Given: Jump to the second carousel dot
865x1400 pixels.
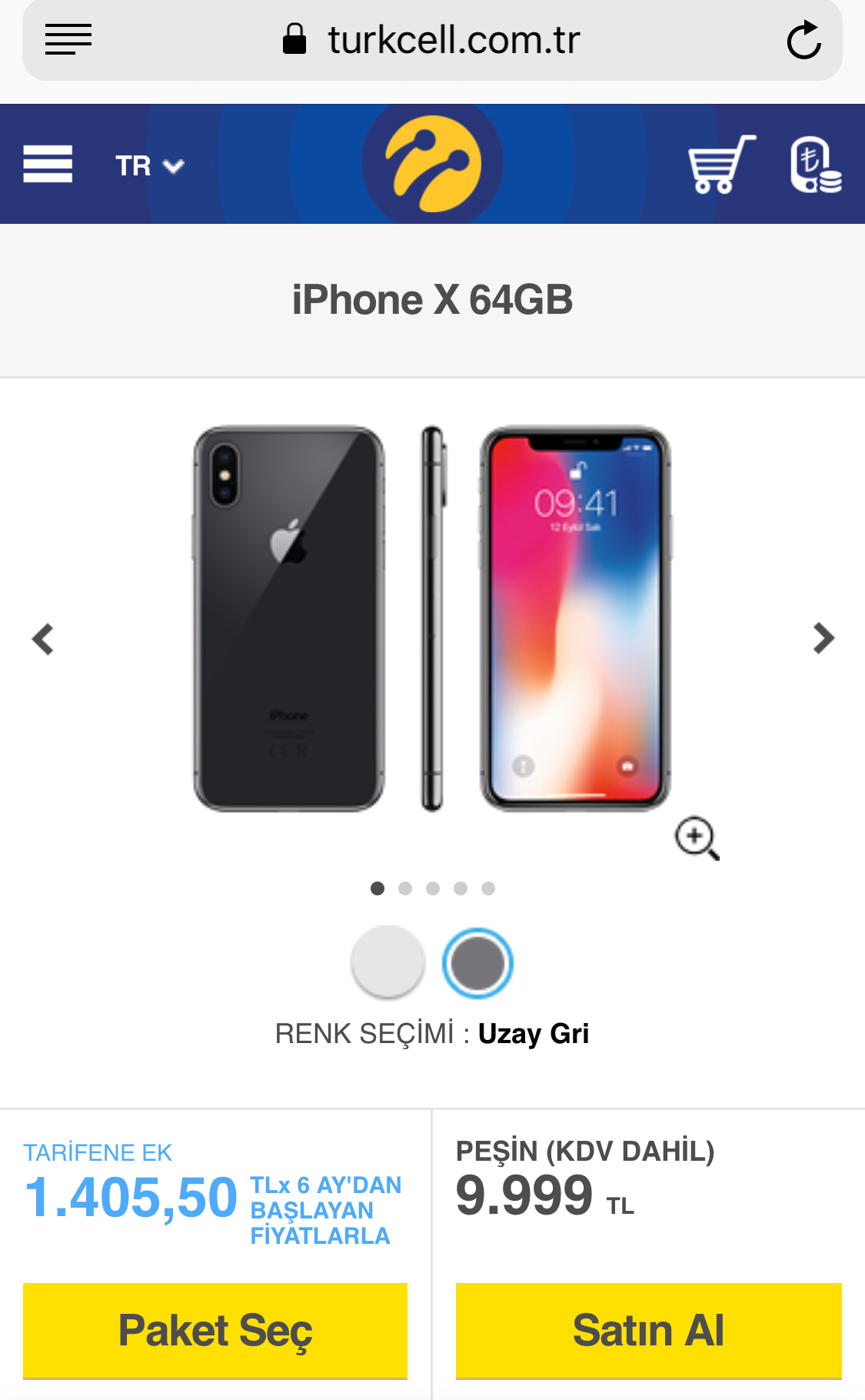Looking at the screenshot, I should [x=405, y=888].
